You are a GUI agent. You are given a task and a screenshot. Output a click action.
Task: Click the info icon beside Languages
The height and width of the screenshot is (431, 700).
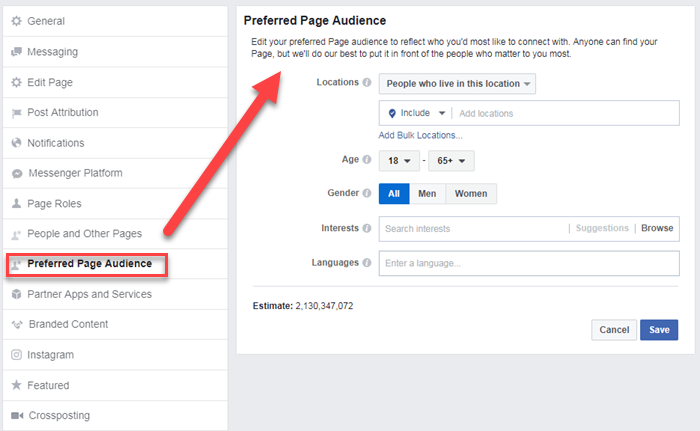coord(367,263)
